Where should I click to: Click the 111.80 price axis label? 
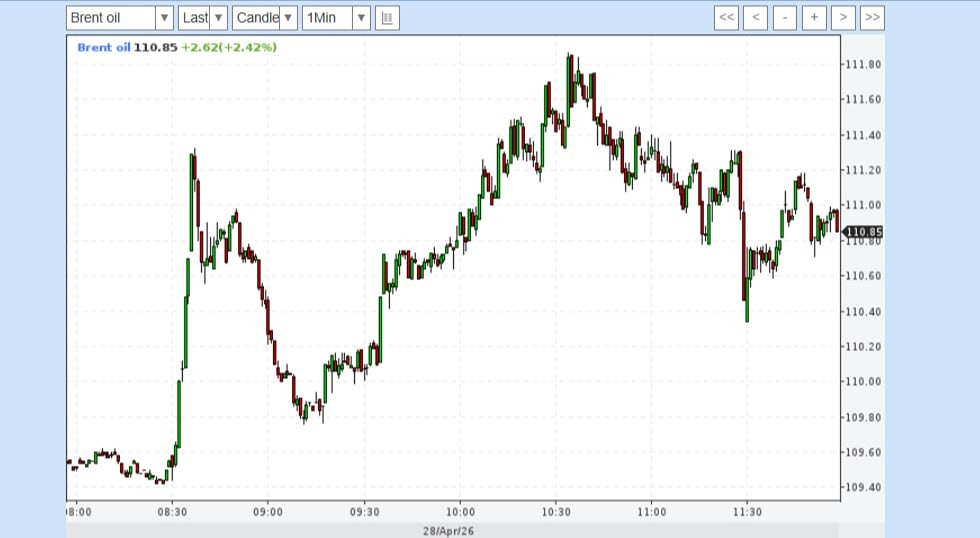[863, 64]
